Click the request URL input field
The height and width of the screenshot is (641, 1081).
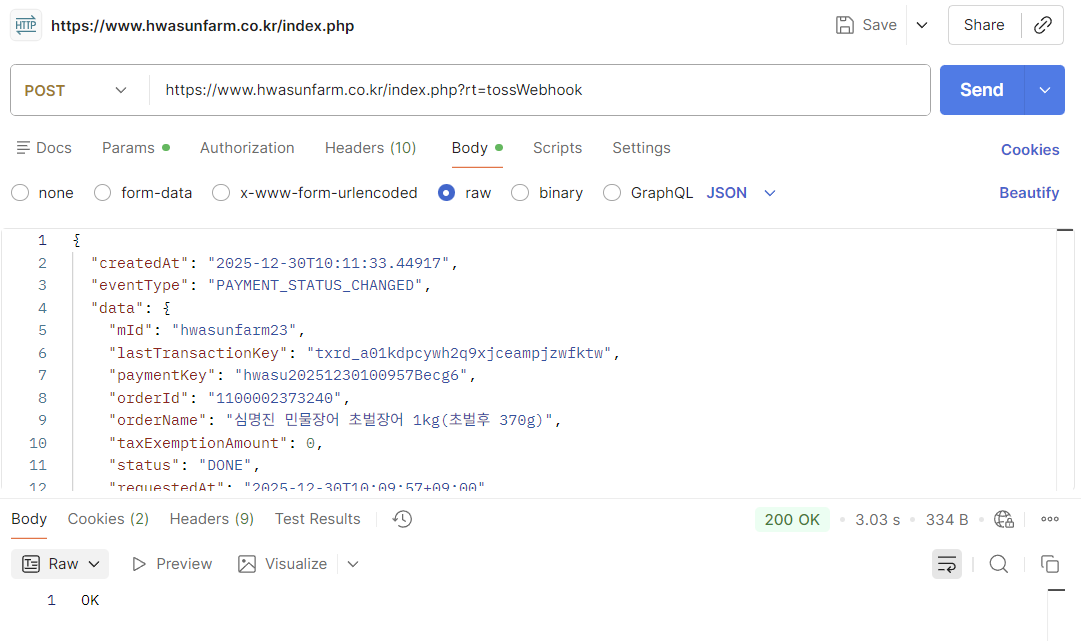click(x=540, y=90)
